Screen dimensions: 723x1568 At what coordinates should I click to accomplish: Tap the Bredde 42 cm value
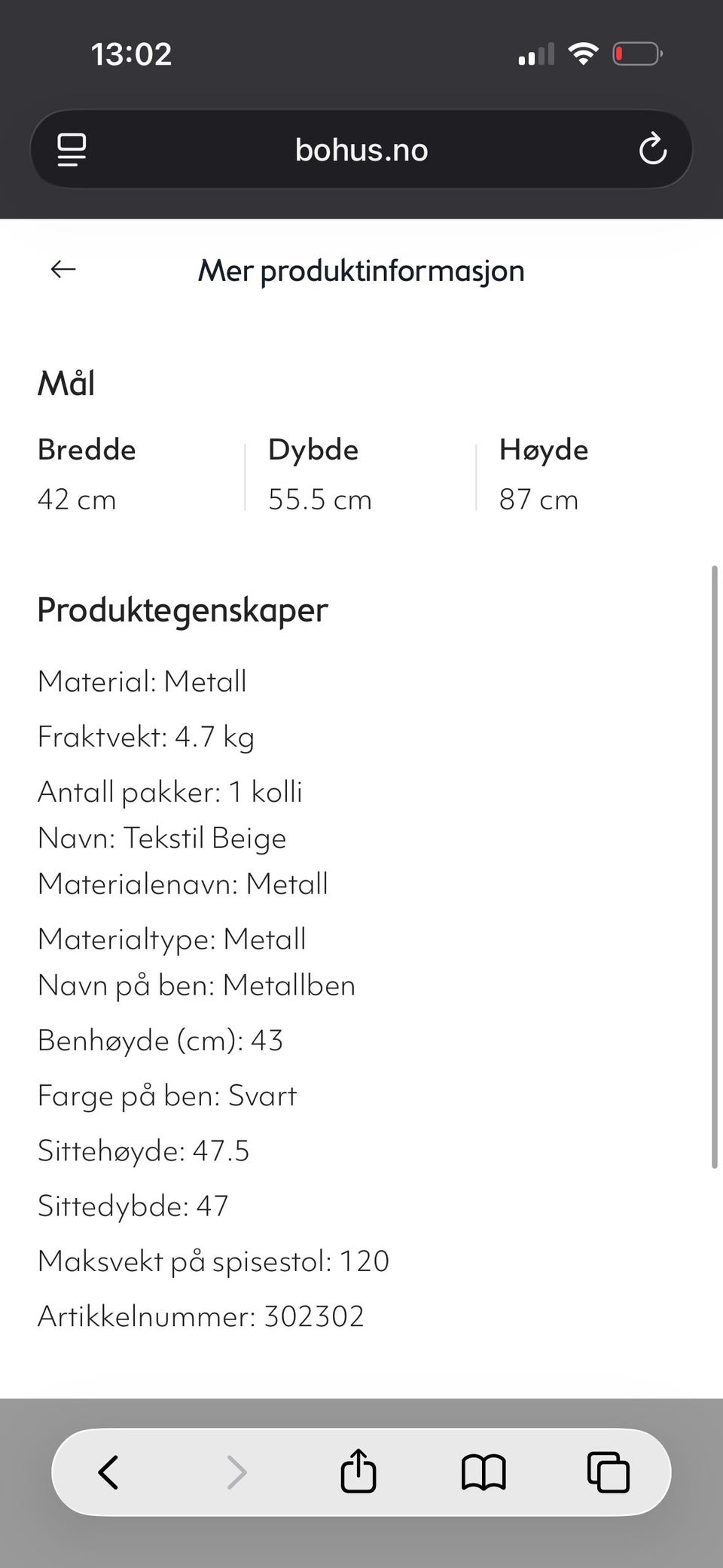(x=77, y=499)
